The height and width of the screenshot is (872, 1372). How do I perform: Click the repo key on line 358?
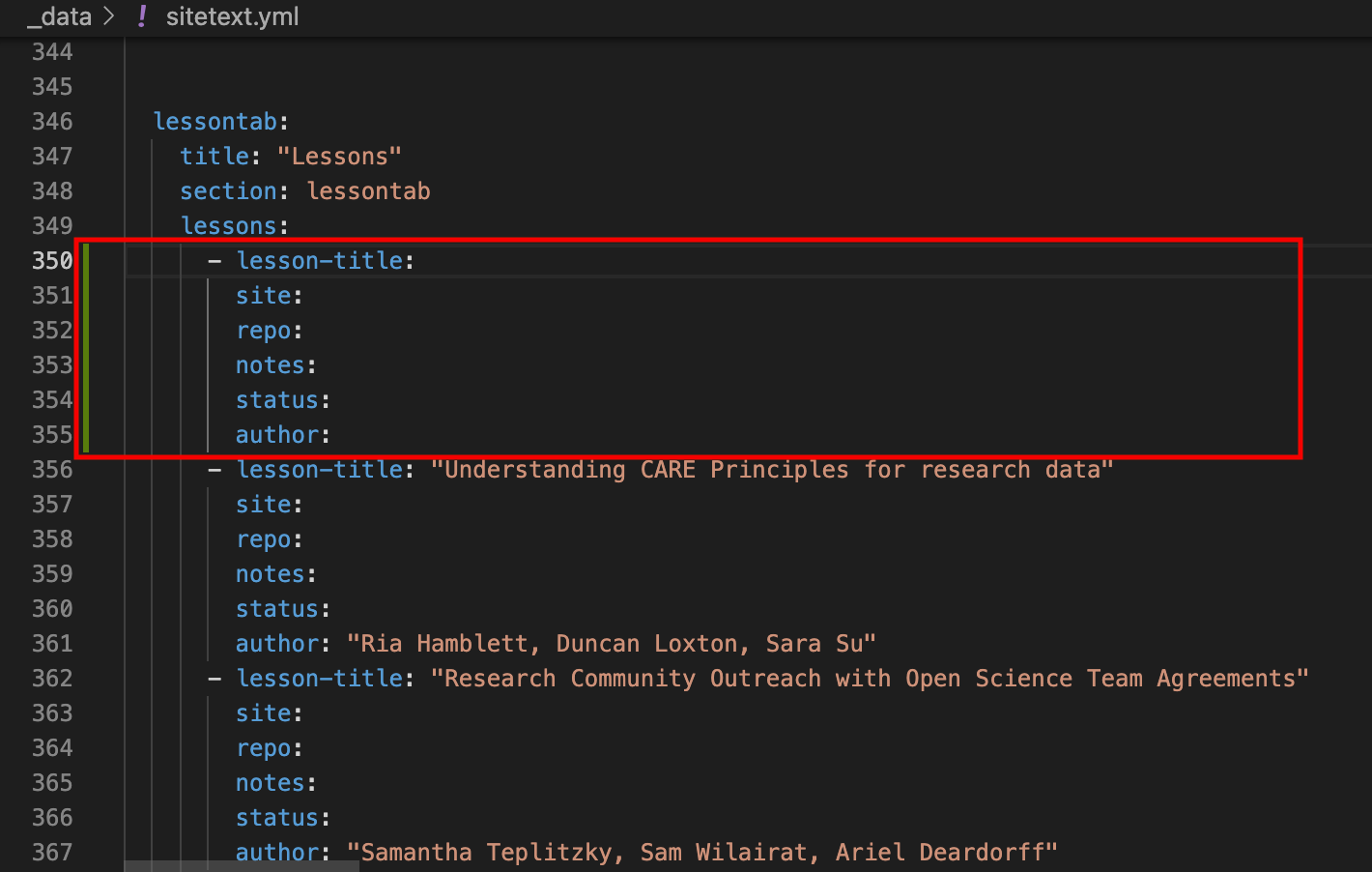pyautogui.click(x=264, y=539)
